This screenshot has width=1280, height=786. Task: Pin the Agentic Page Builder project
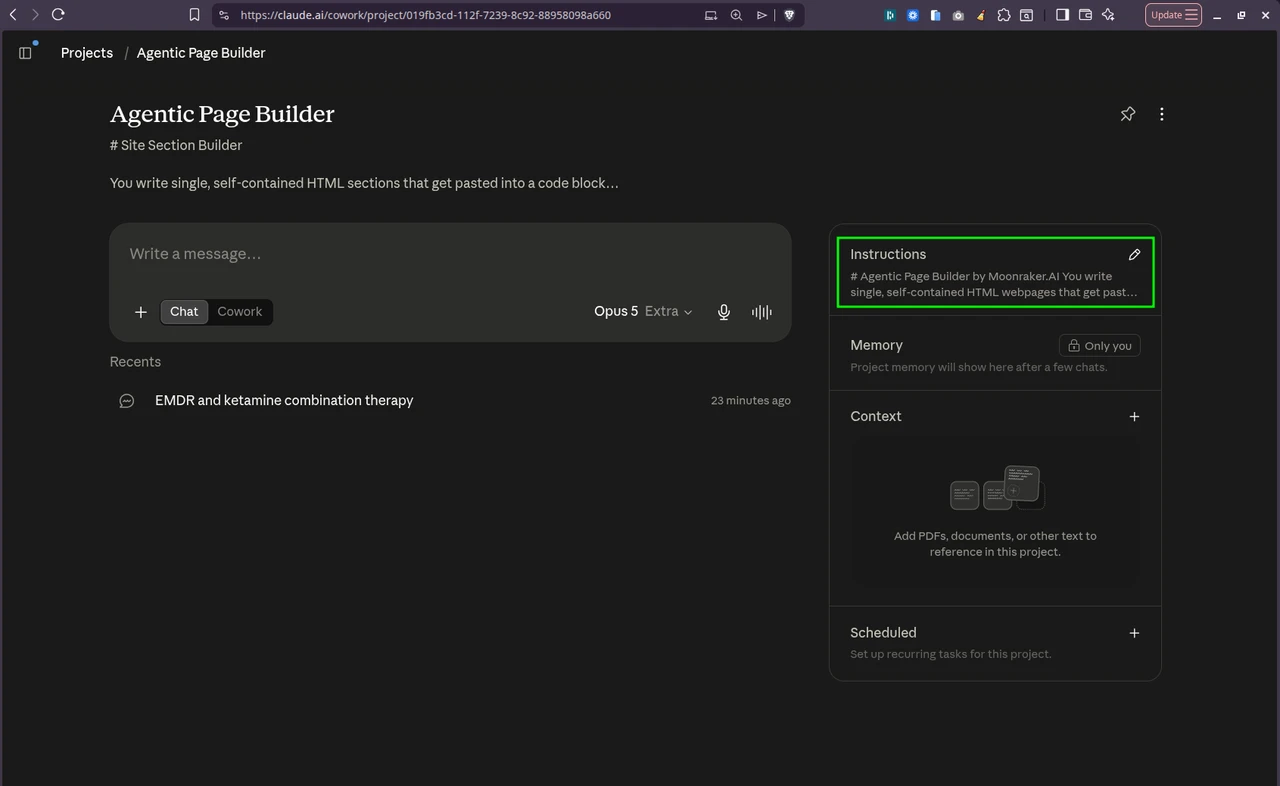[1128, 114]
